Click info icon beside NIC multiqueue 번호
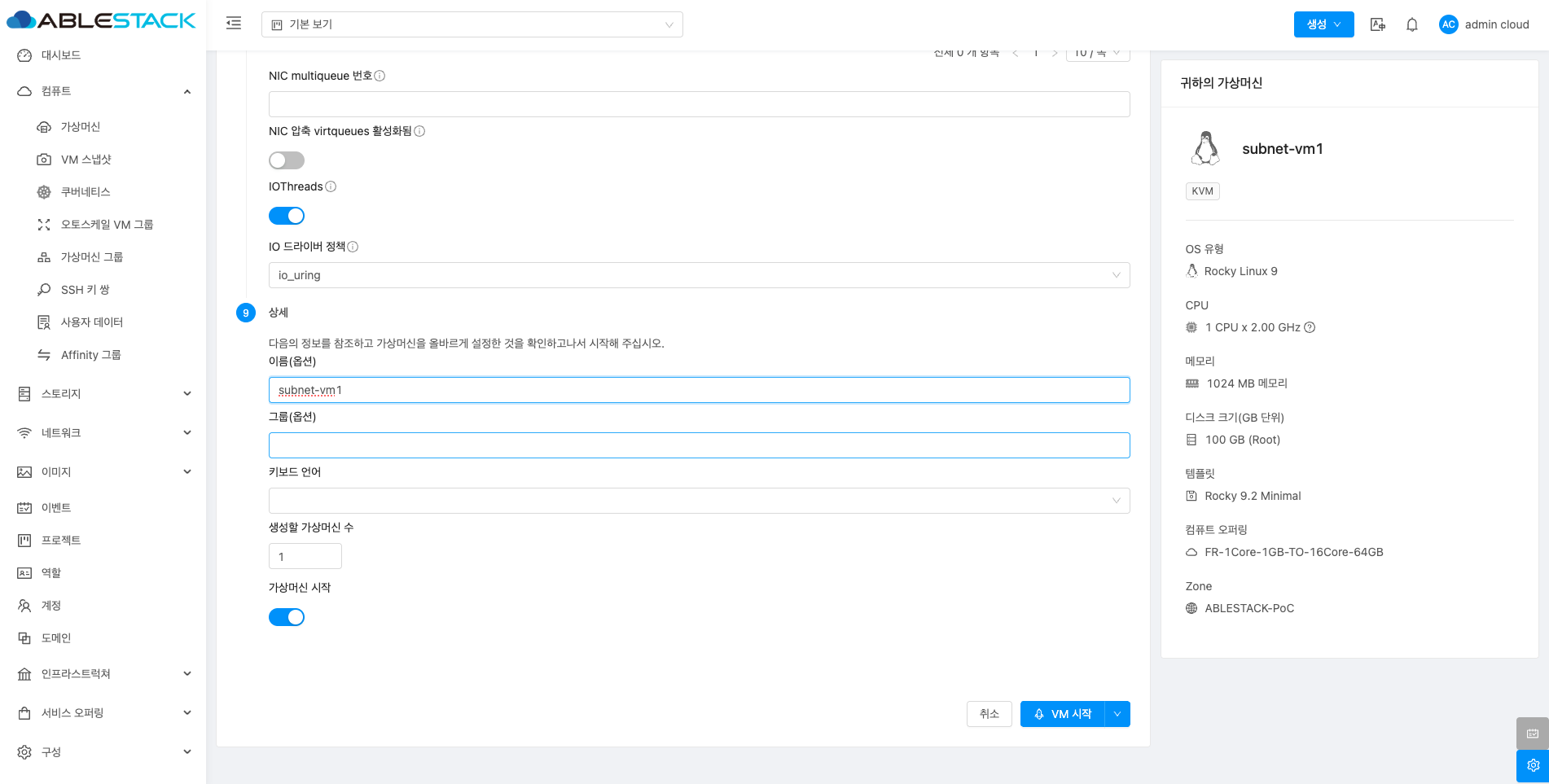This screenshot has height=784, width=1549. tap(380, 76)
